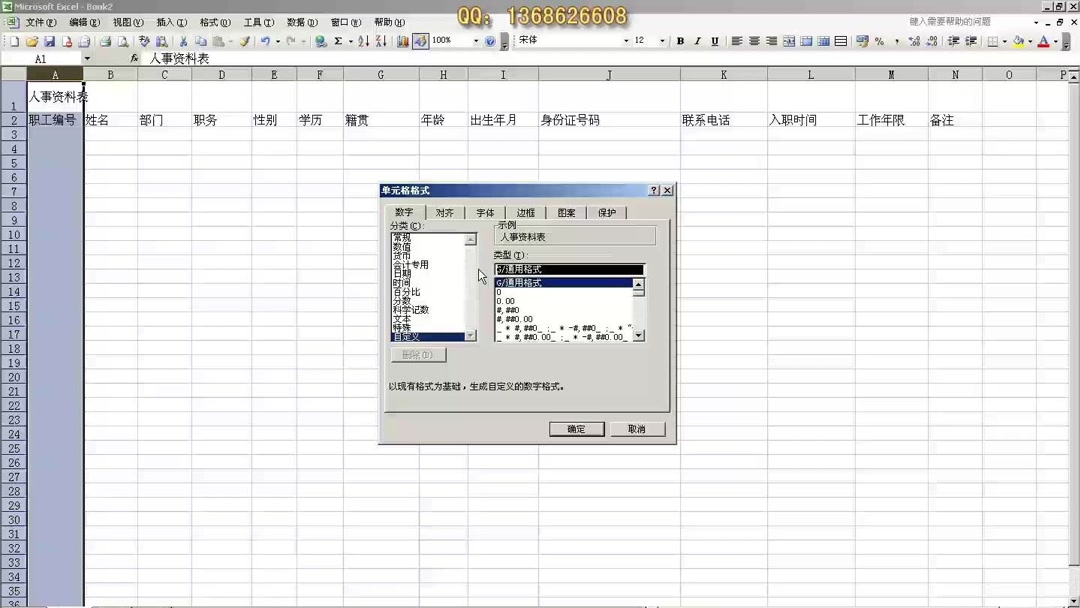The width and height of the screenshot is (1080, 608).
Task: Click the Paste toolbar icon
Action: (x=218, y=42)
